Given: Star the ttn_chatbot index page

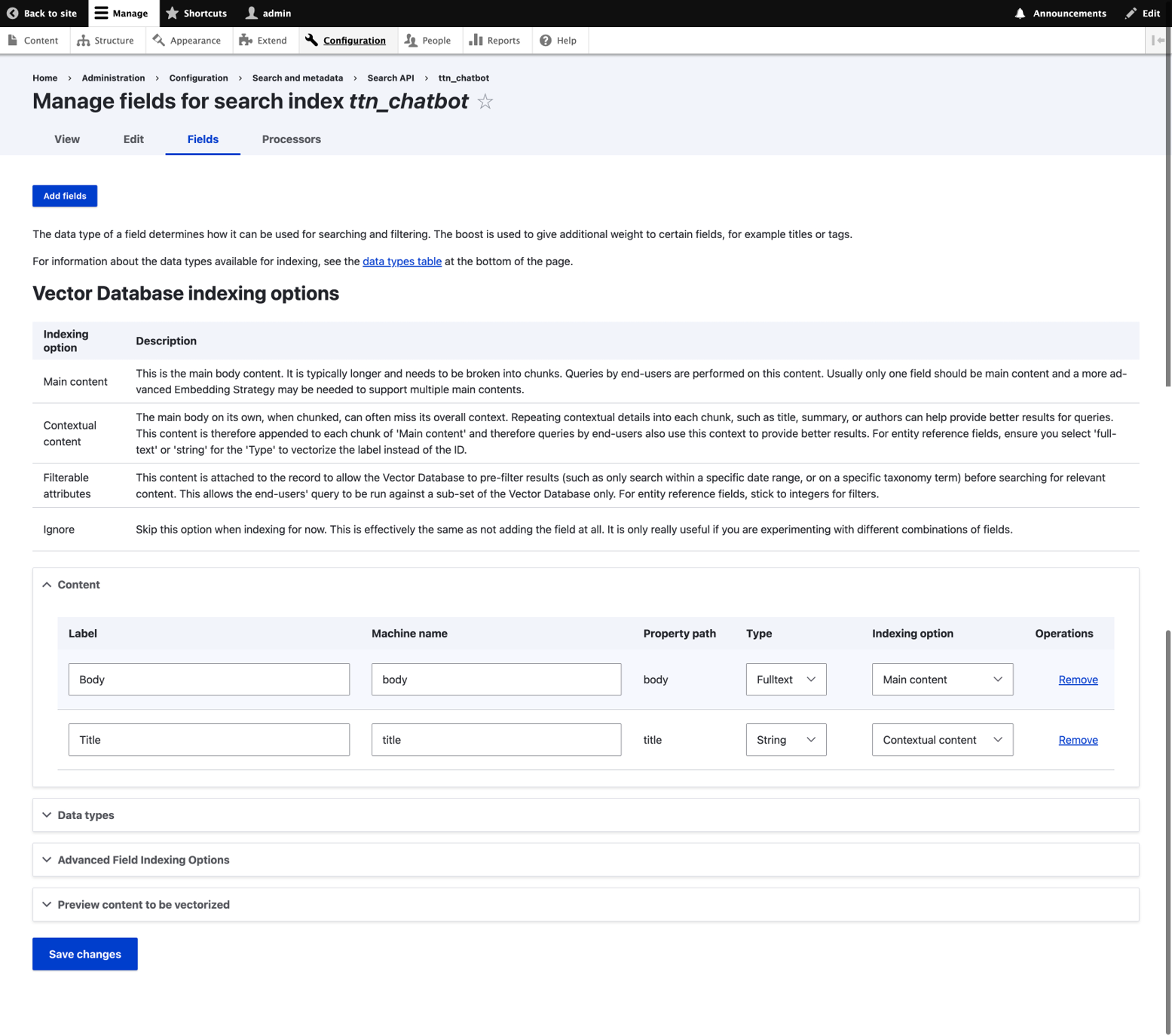Looking at the screenshot, I should point(485,101).
